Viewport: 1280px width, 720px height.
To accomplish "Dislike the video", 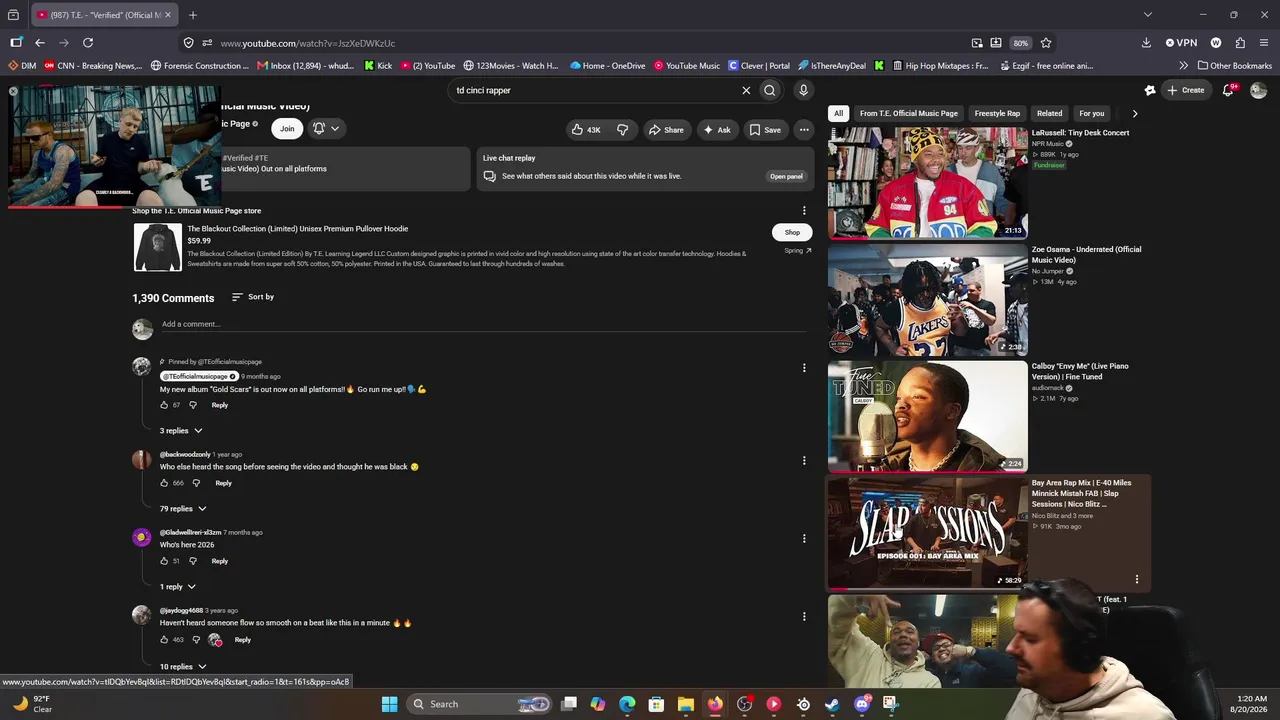I will (622, 129).
